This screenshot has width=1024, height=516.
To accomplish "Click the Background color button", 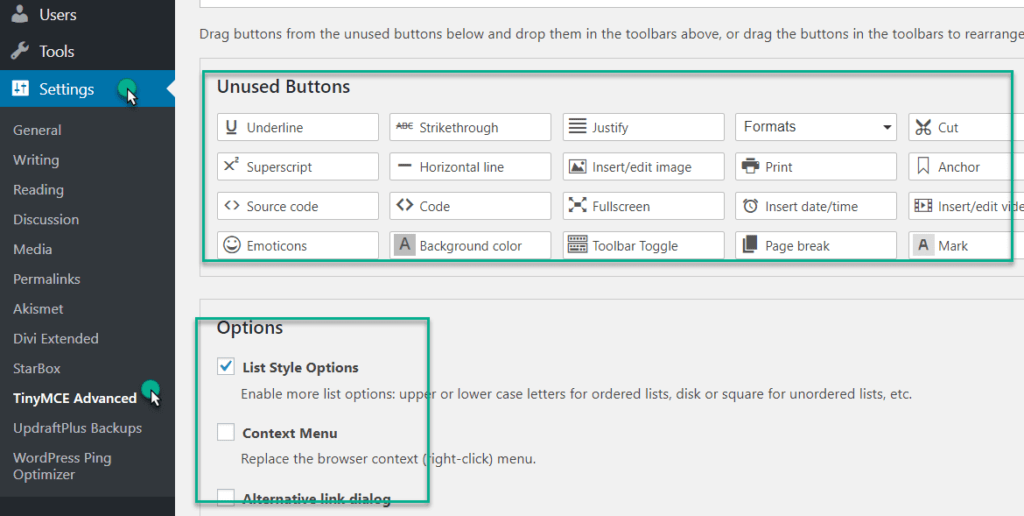I will click(x=470, y=245).
